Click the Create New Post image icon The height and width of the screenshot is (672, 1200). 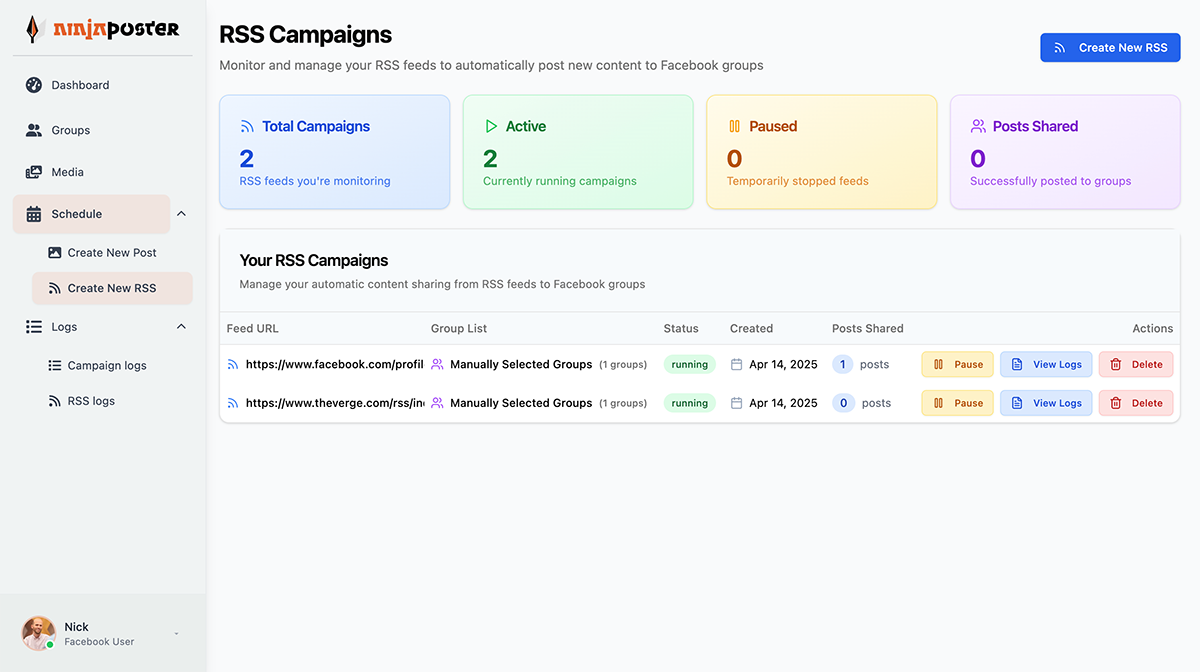coord(55,253)
